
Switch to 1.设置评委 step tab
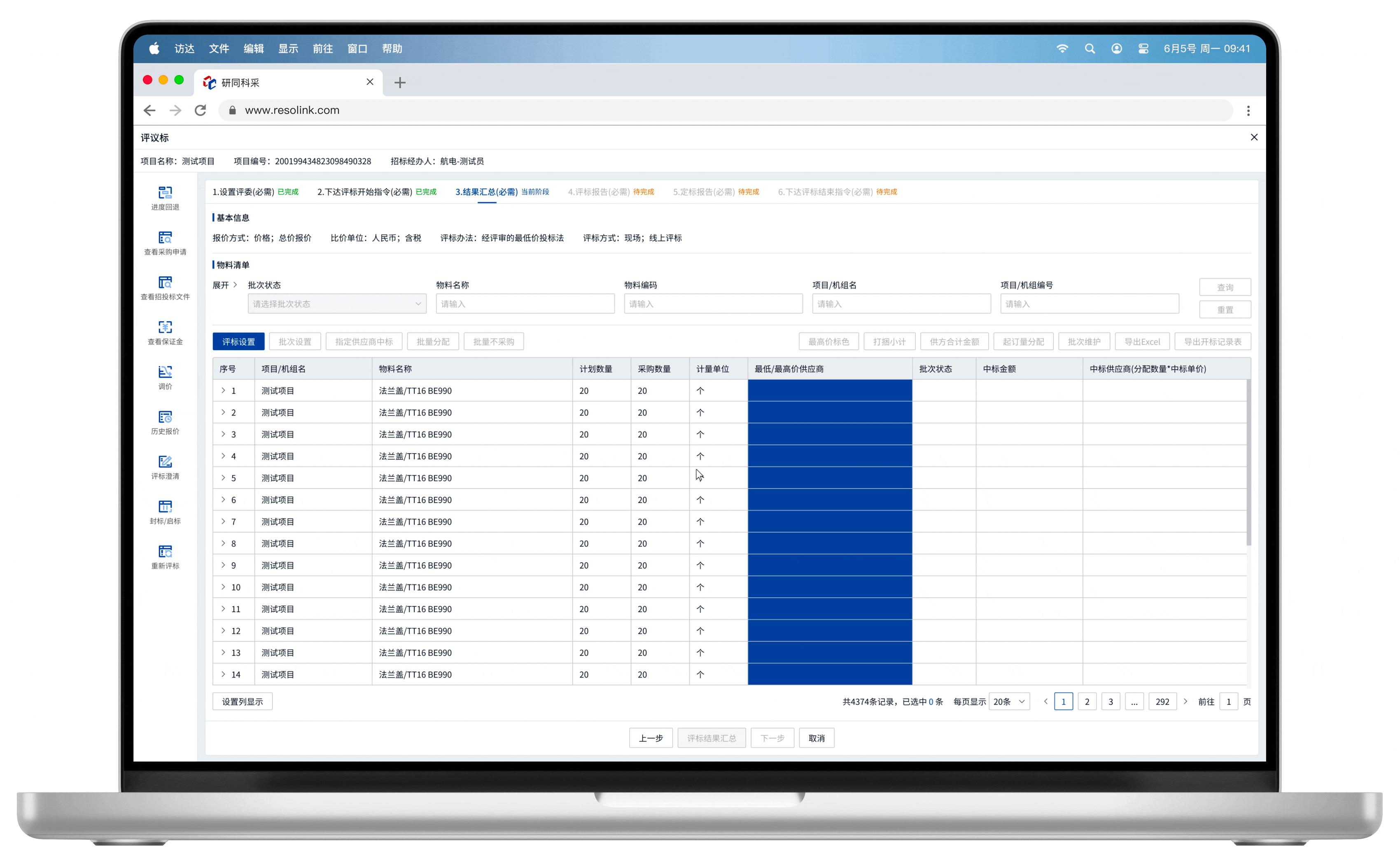255,192
